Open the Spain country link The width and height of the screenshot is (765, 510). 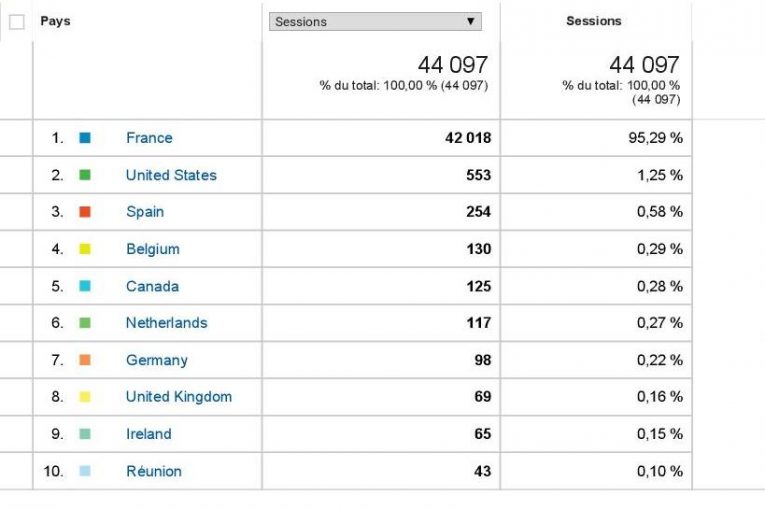pyautogui.click(x=145, y=212)
